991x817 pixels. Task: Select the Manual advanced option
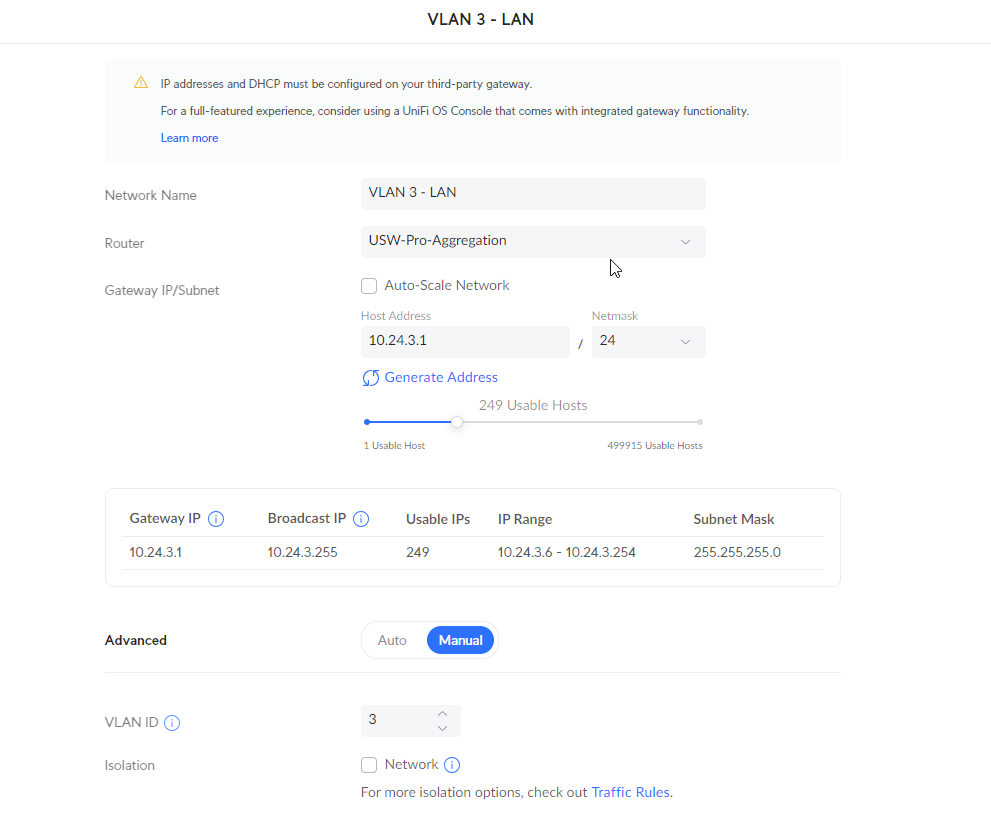pyautogui.click(x=460, y=640)
